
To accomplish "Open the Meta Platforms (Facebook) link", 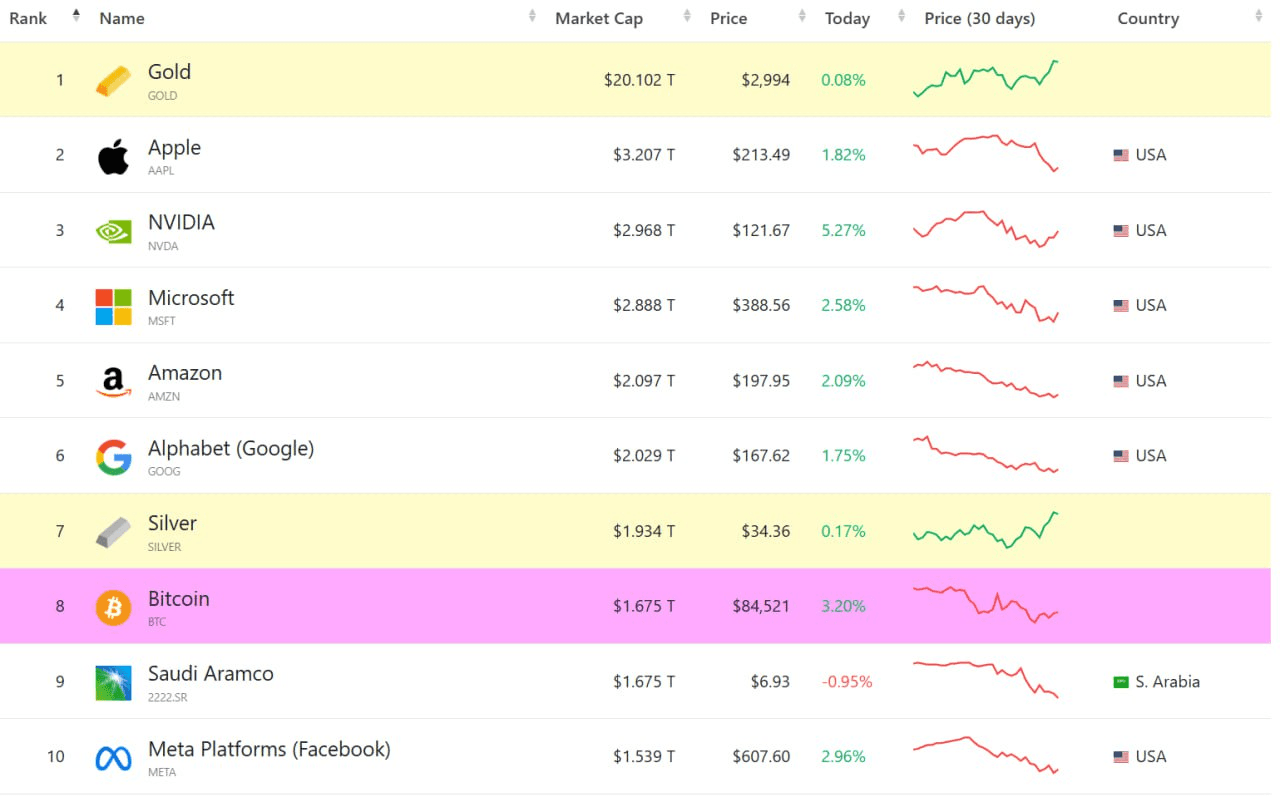I will point(269,749).
